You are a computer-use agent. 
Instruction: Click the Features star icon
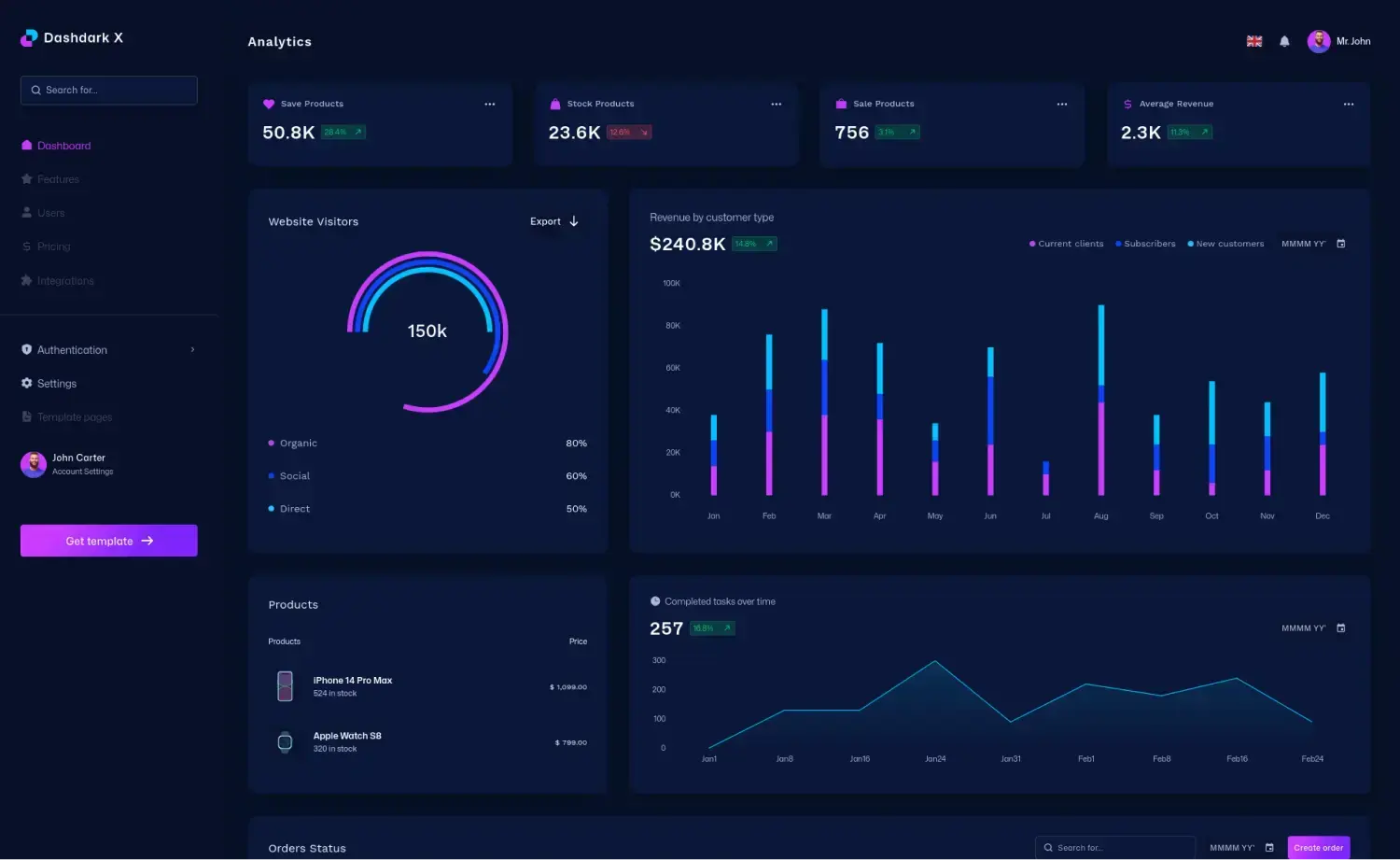[x=26, y=179]
